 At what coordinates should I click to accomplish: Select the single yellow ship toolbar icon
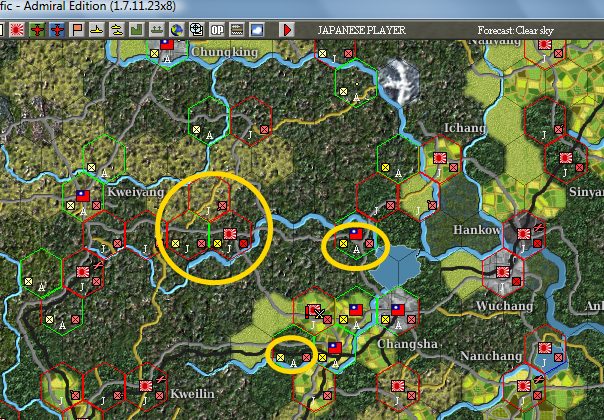point(97,30)
